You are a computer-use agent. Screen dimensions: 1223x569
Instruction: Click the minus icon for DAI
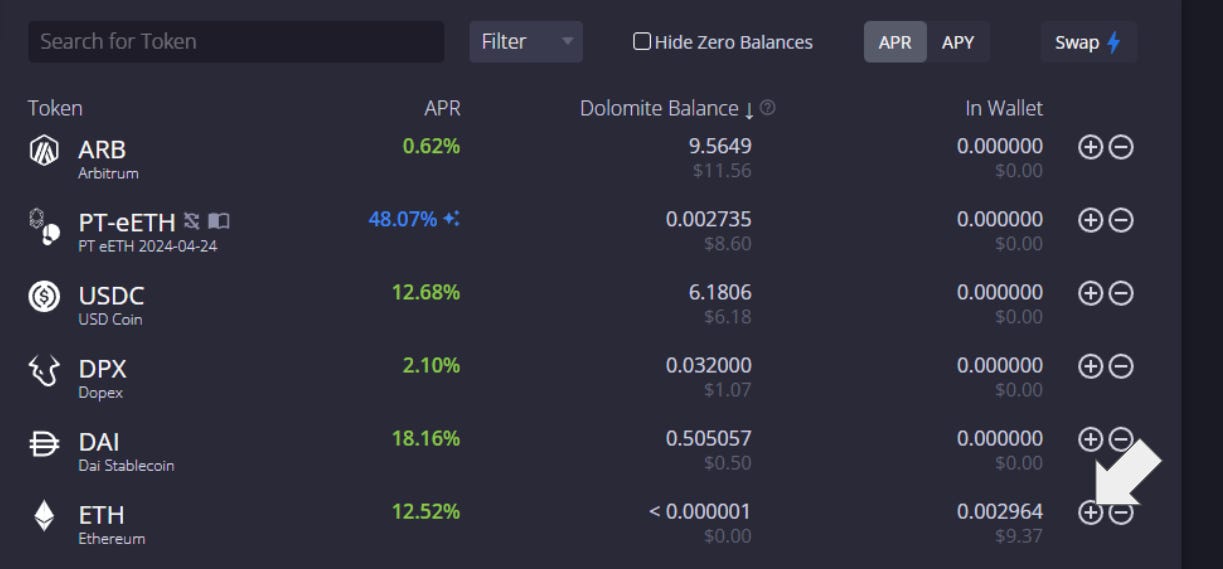[x=1121, y=439]
